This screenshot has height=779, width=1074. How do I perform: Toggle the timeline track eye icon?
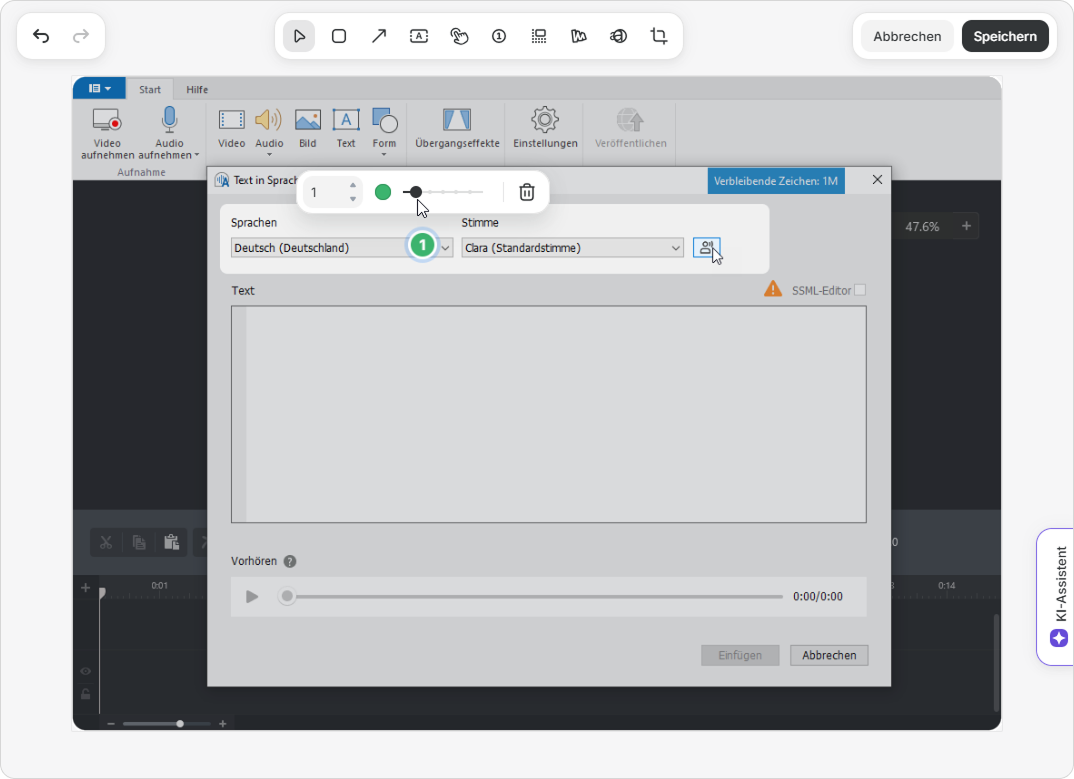[x=85, y=672]
